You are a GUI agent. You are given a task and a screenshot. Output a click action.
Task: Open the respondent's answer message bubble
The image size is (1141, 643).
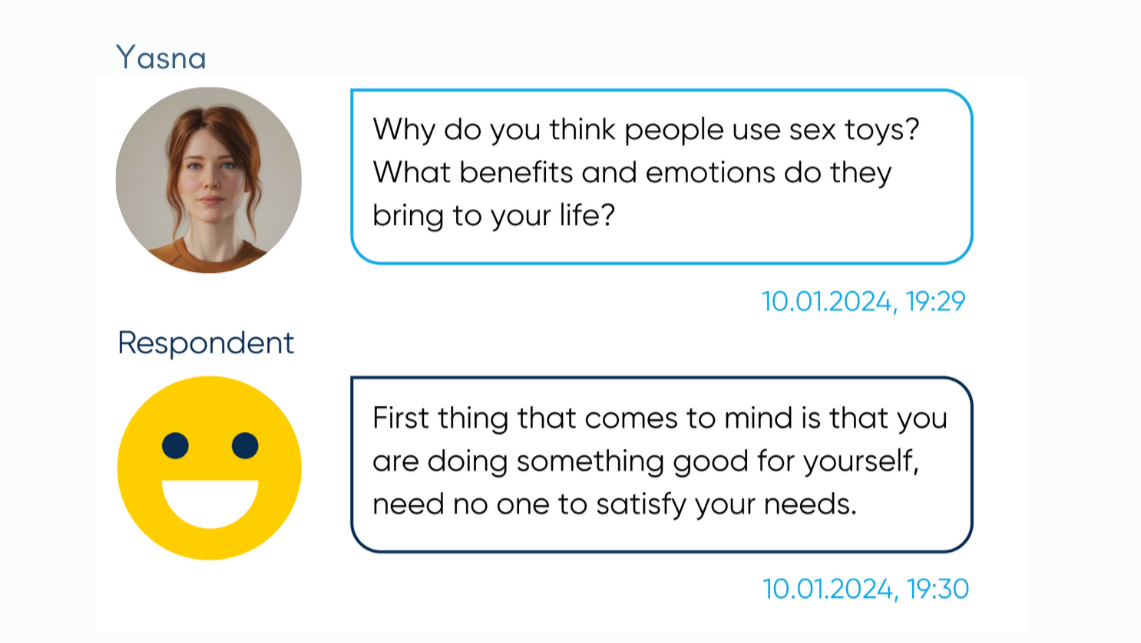[x=661, y=464]
